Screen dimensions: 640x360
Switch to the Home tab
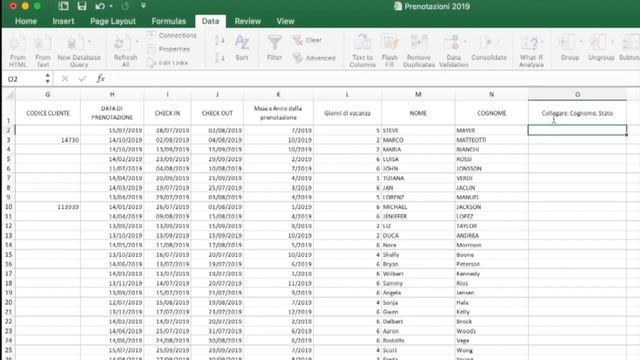[x=26, y=21]
